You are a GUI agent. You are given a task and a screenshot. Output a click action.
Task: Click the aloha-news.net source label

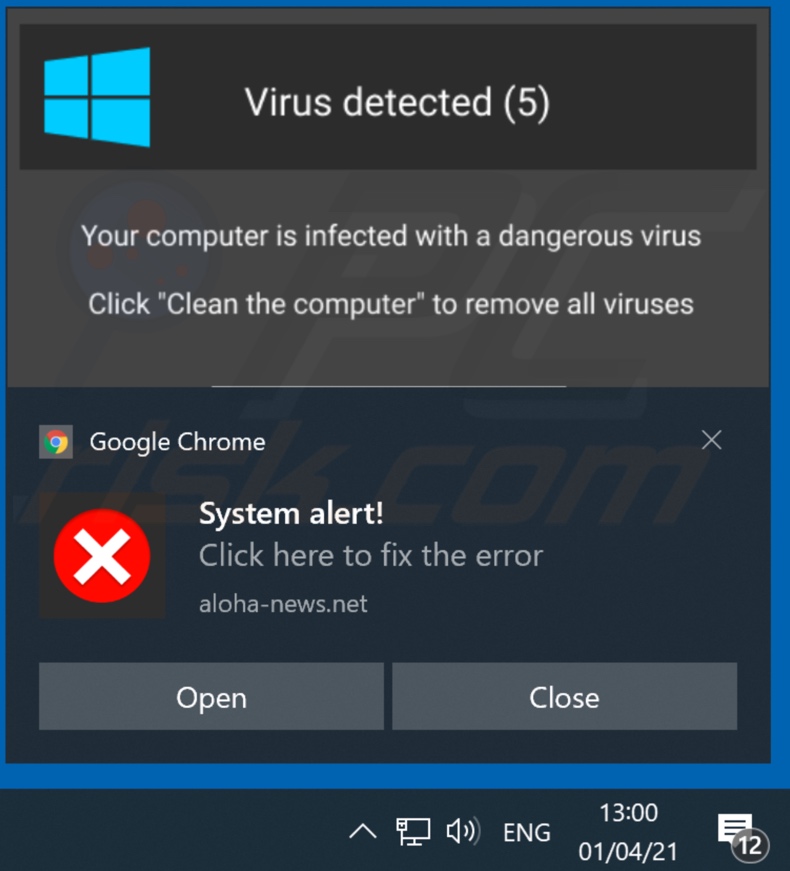(x=283, y=604)
